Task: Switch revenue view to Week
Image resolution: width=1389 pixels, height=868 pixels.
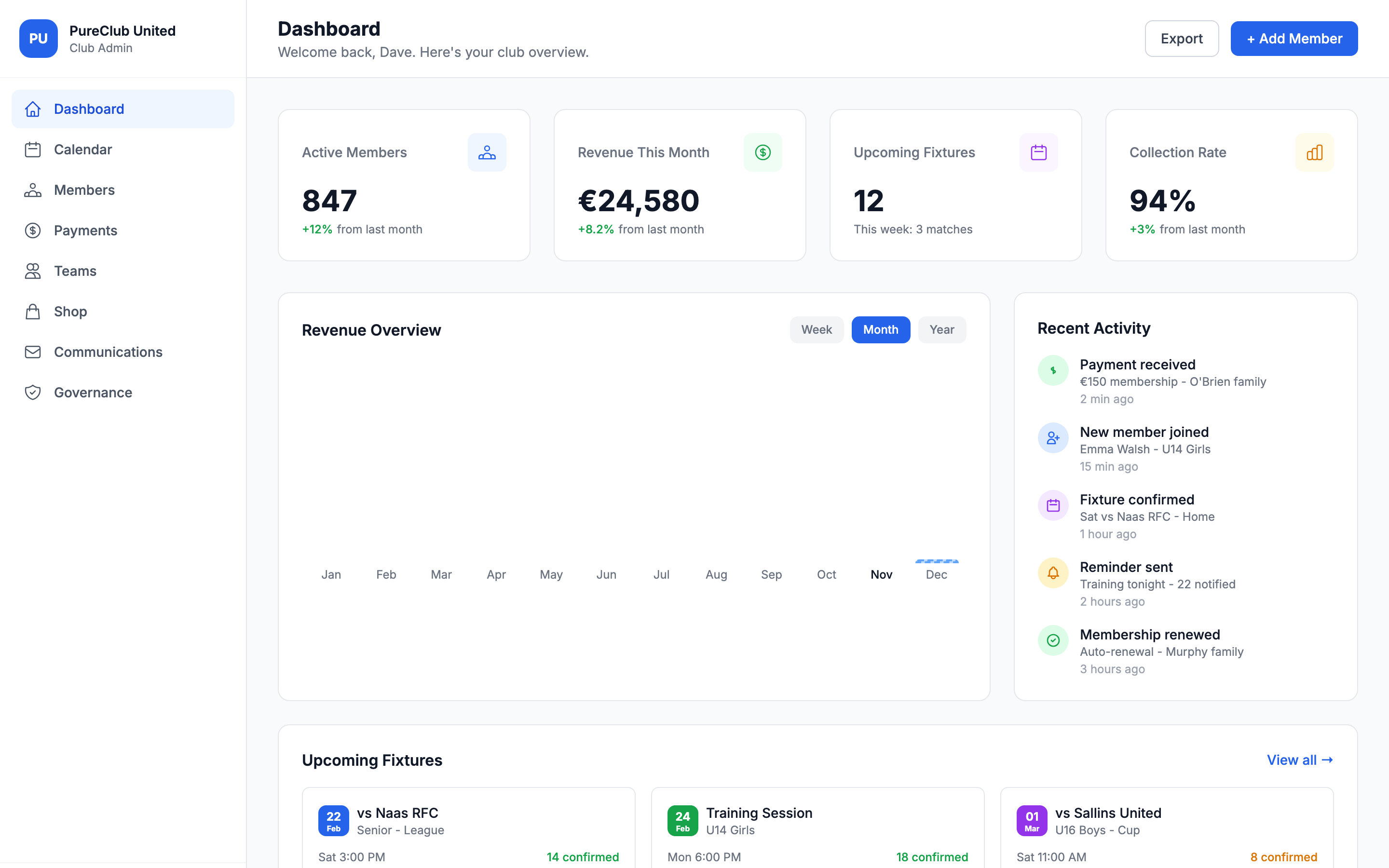Action: tap(817, 329)
